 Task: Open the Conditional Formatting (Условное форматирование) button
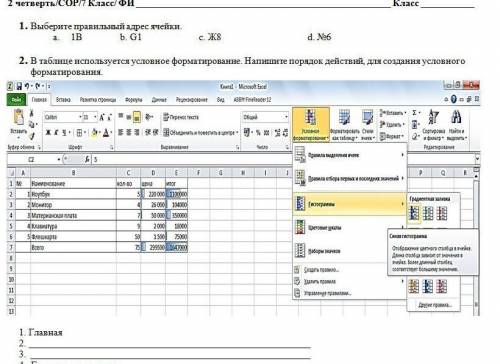click(311, 124)
